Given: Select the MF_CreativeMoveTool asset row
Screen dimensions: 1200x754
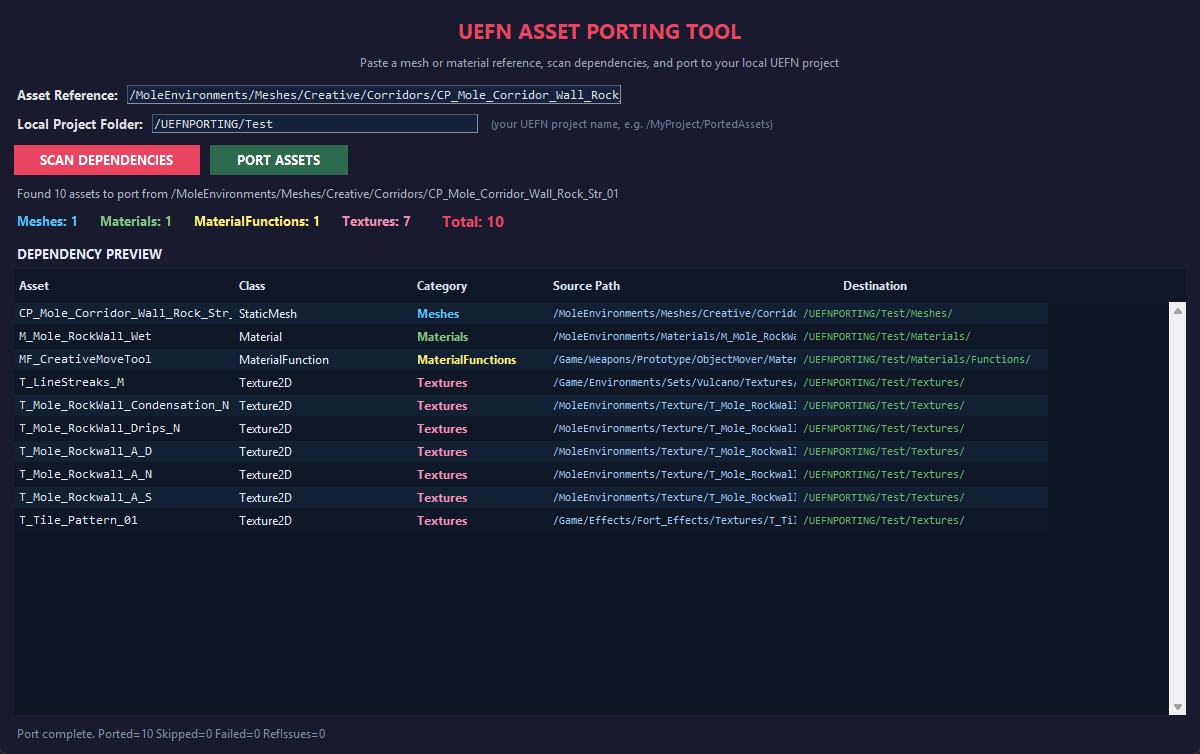Looking at the screenshot, I should pyautogui.click(x=531, y=359).
